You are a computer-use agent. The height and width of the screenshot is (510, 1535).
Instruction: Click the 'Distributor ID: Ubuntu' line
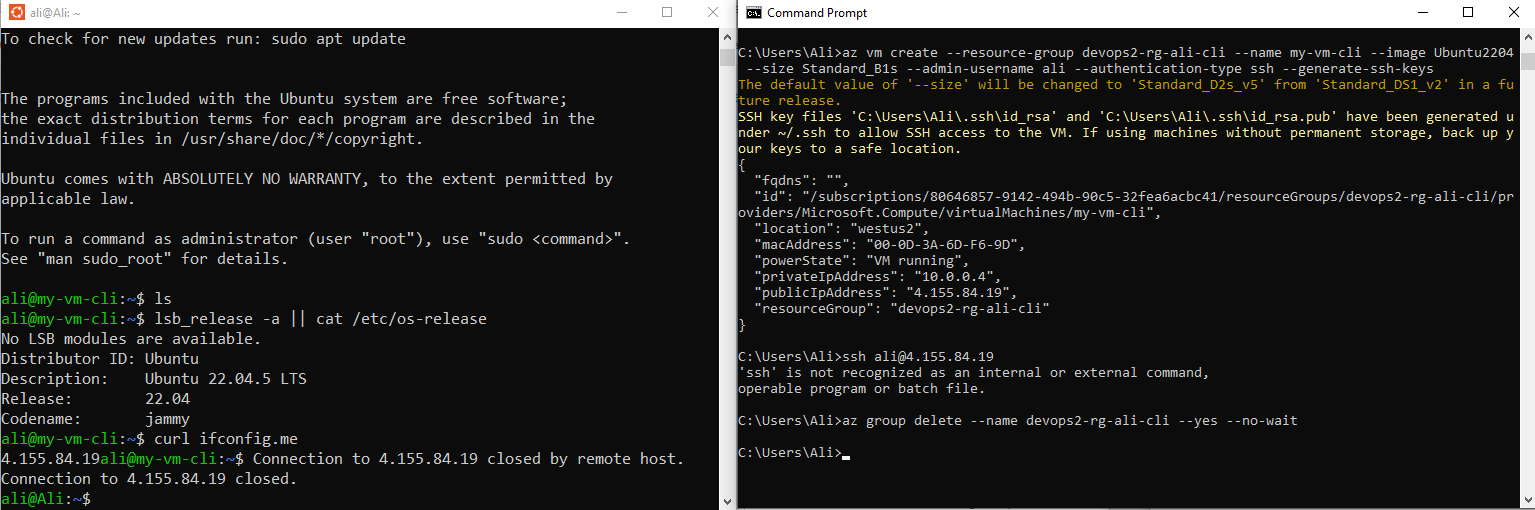(x=100, y=359)
